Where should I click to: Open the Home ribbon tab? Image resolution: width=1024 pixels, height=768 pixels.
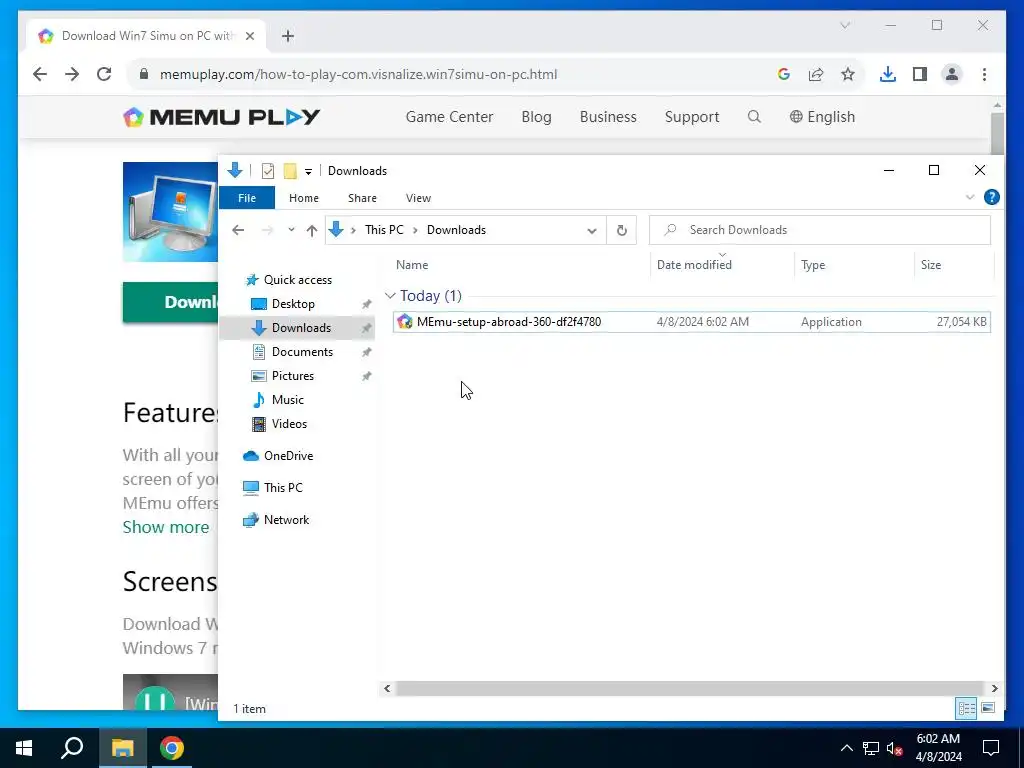[304, 198]
